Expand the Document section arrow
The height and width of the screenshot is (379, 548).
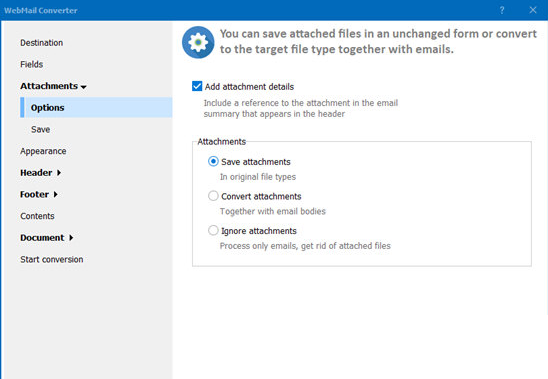(71, 238)
